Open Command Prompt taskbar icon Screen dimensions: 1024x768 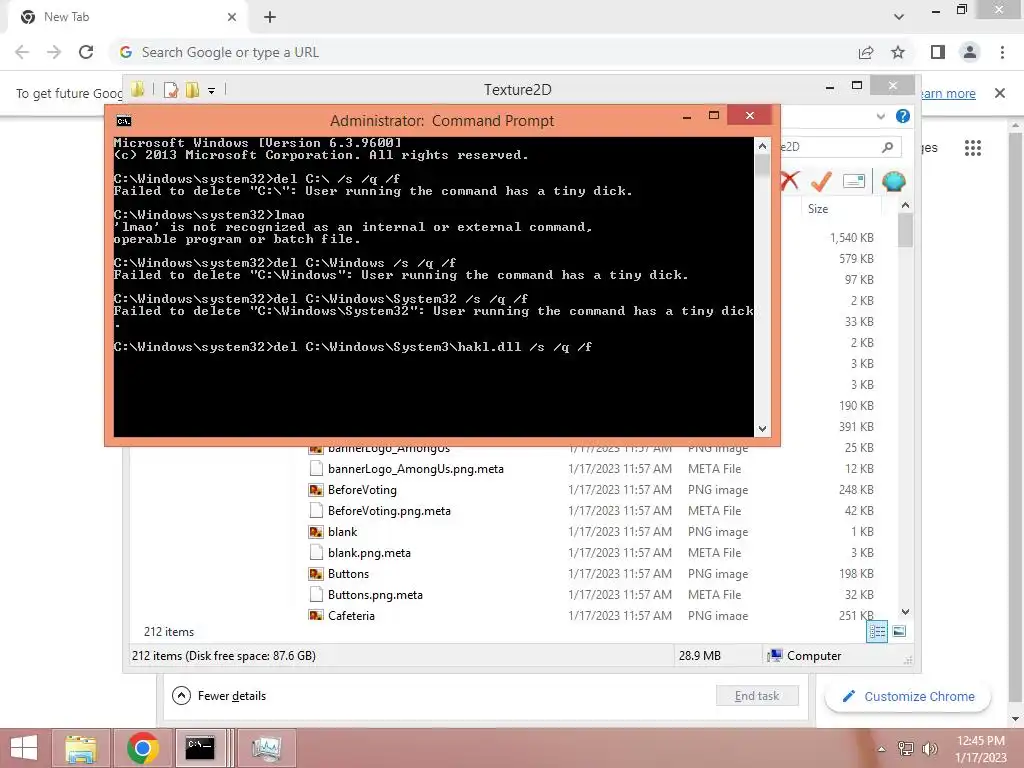(x=200, y=748)
